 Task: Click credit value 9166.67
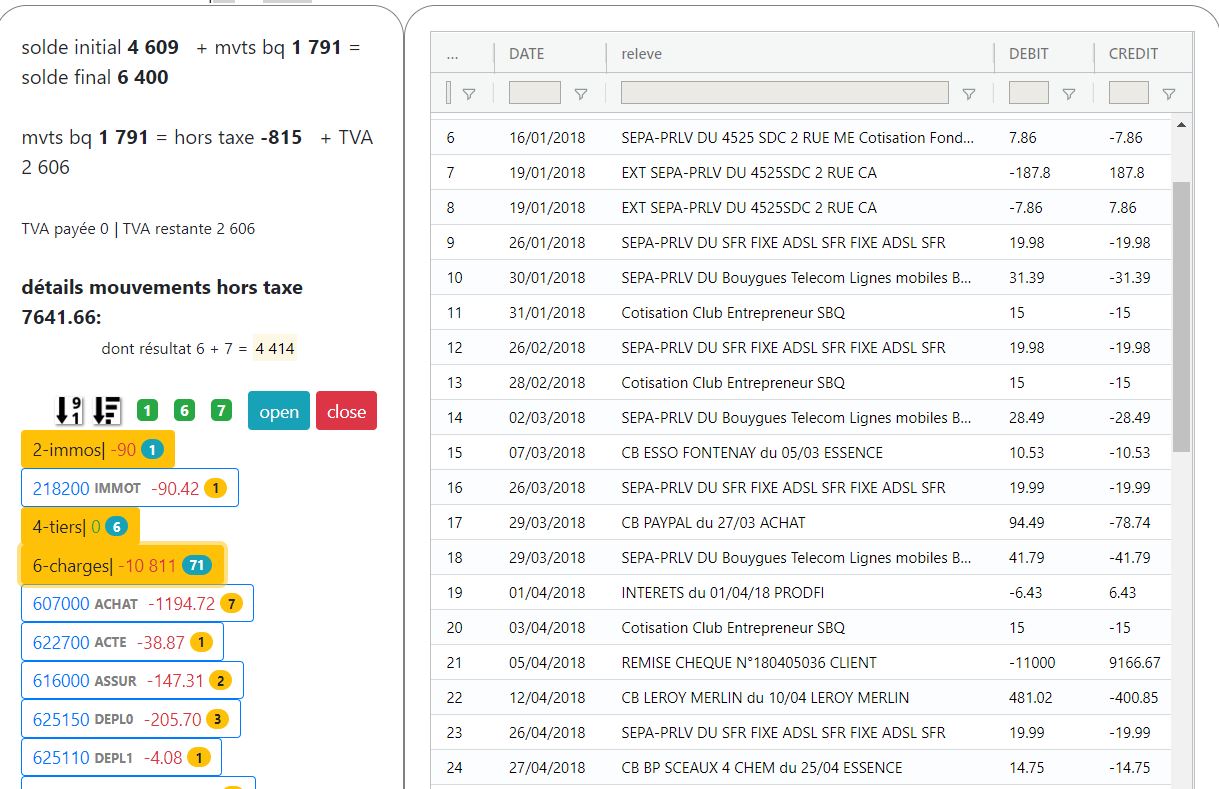pyautogui.click(x=1135, y=662)
